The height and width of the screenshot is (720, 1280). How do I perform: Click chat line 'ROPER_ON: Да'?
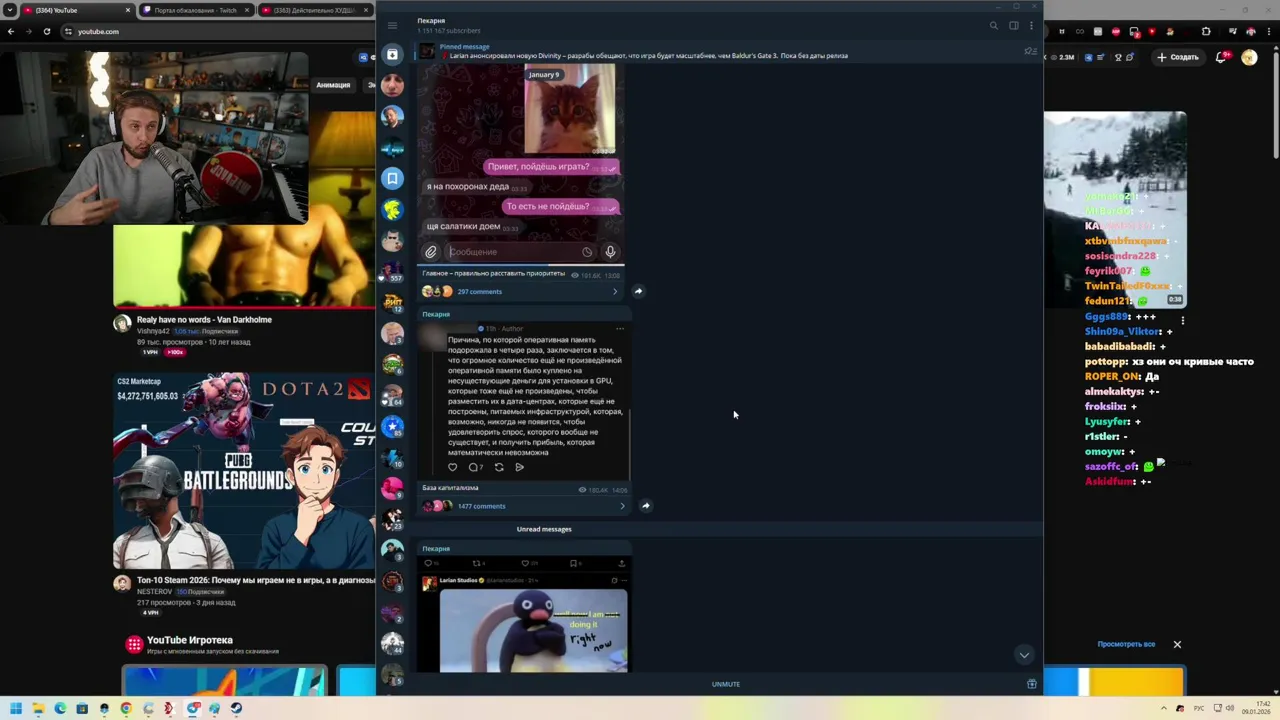coord(1122,377)
